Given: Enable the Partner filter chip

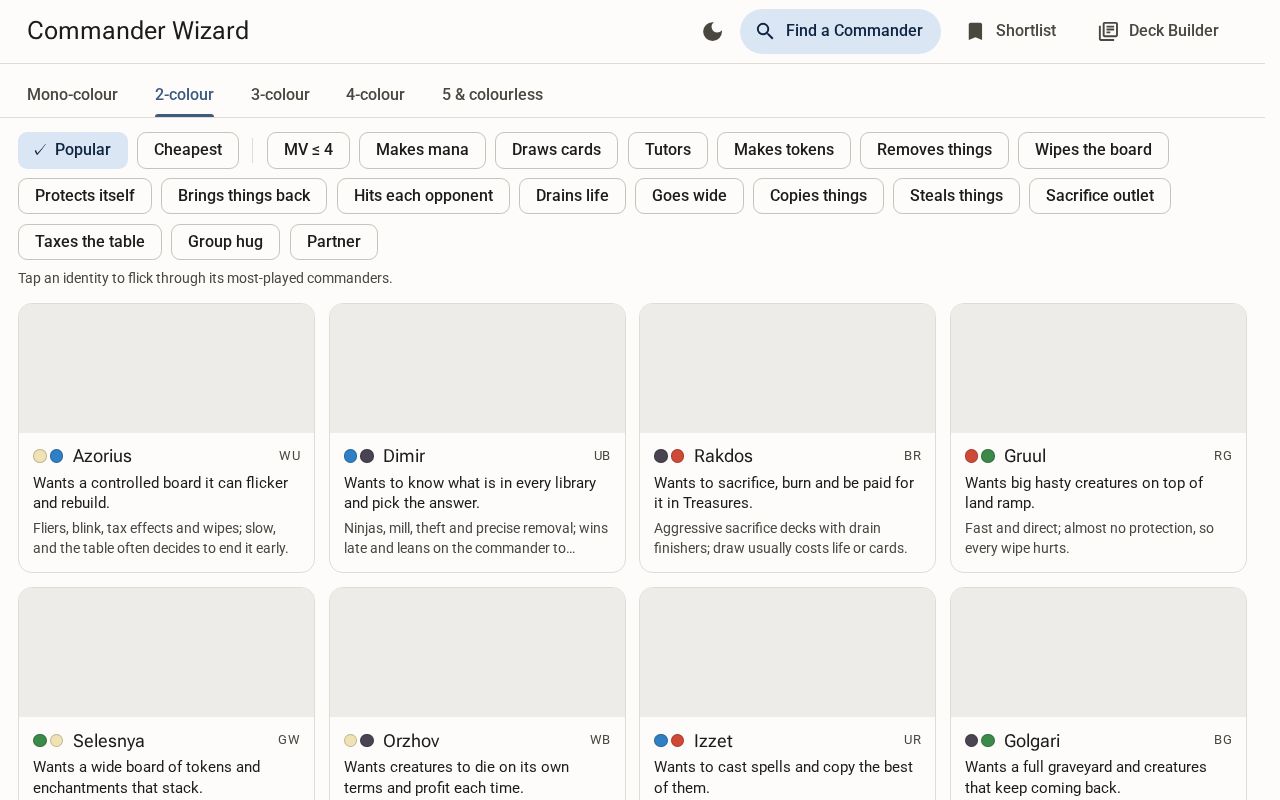Looking at the screenshot, I should tap(334, 242).
